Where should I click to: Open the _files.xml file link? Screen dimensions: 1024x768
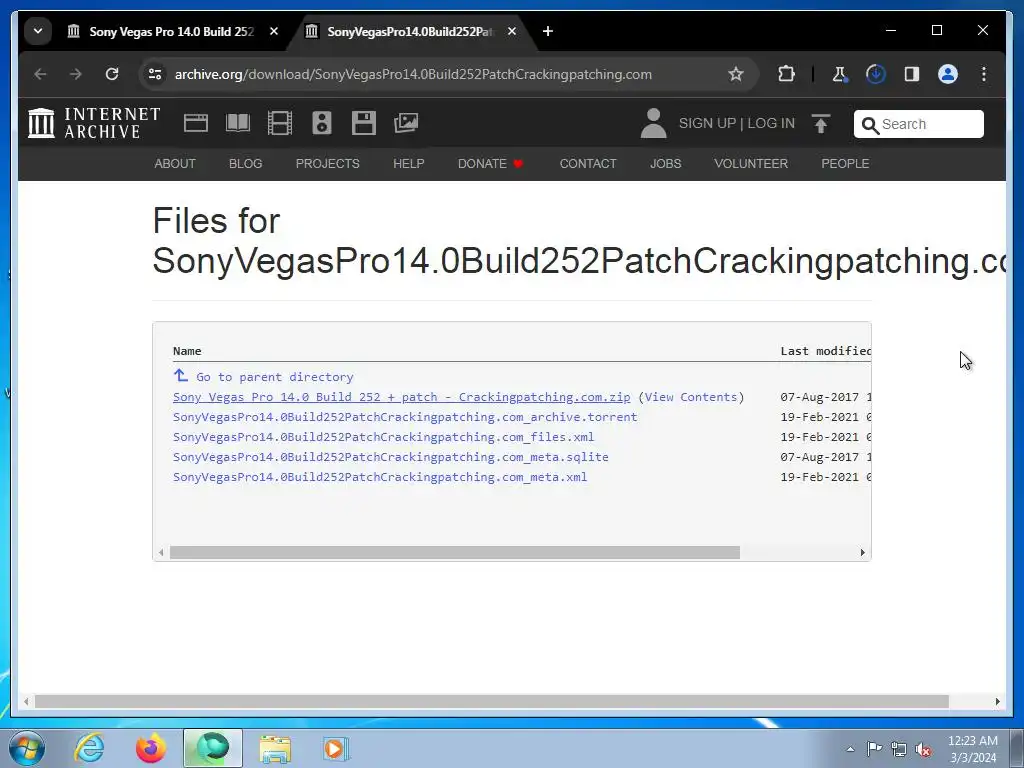coord(383,437)
